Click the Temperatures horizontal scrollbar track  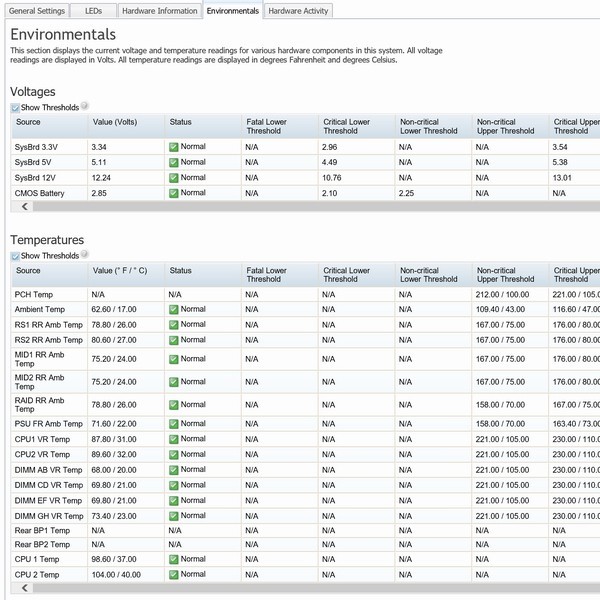tap(316, 588)
